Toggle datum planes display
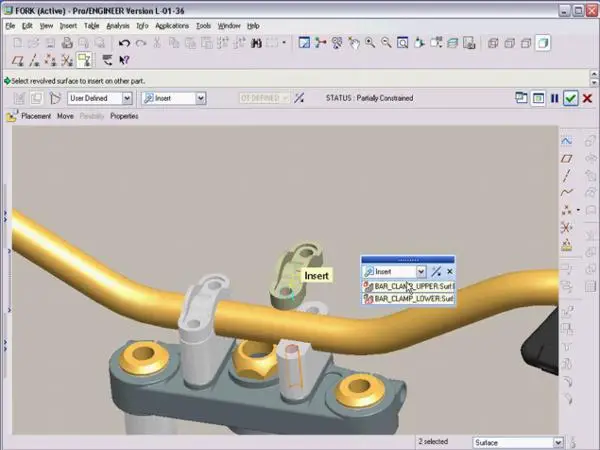The width and height of the screenshot is (600, 450). (18, 60)
